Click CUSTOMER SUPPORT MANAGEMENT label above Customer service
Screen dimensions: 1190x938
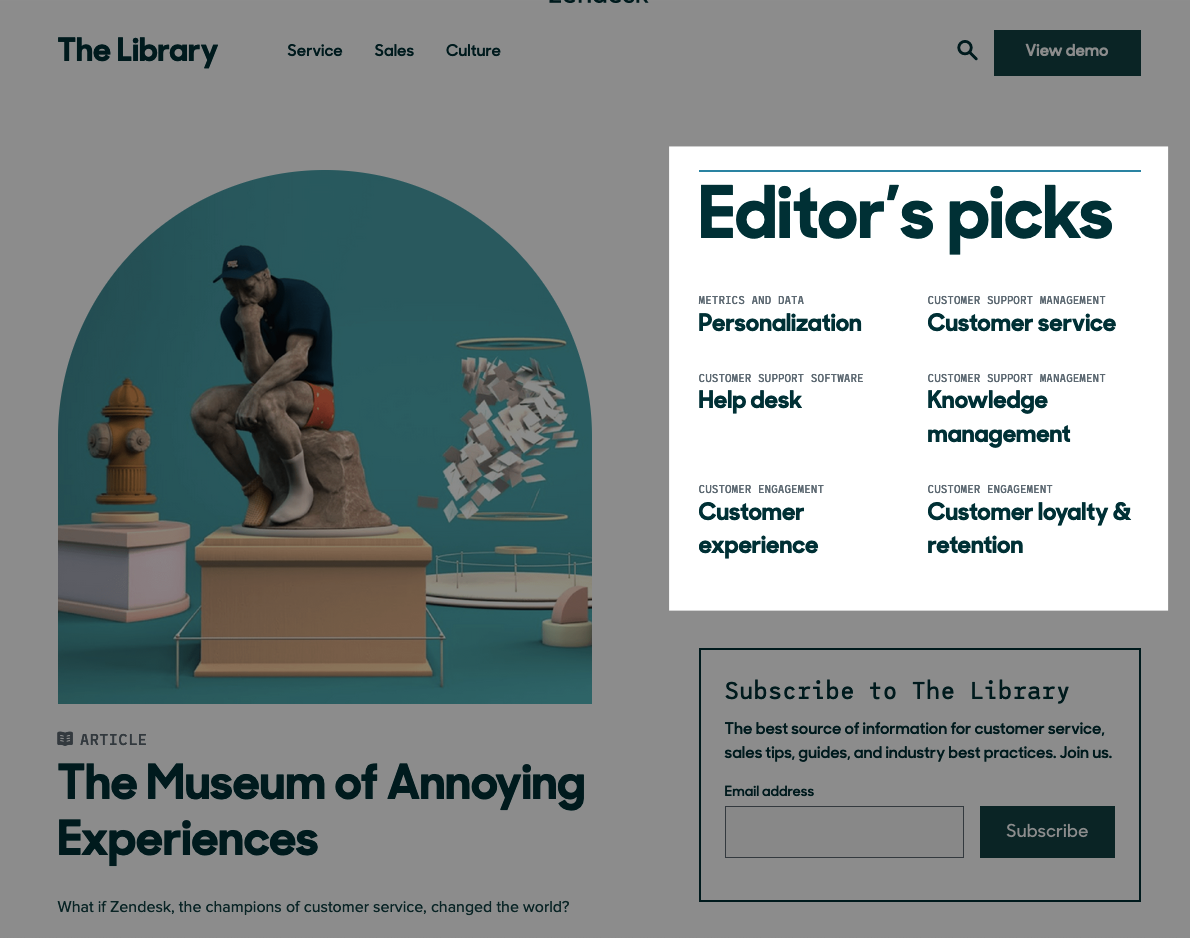(1016, 301)
